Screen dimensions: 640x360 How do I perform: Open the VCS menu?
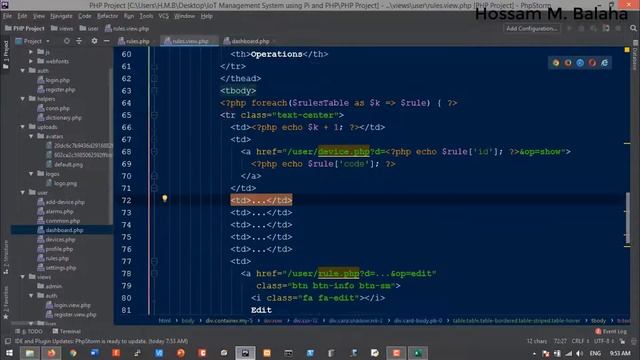coord(164,16)
